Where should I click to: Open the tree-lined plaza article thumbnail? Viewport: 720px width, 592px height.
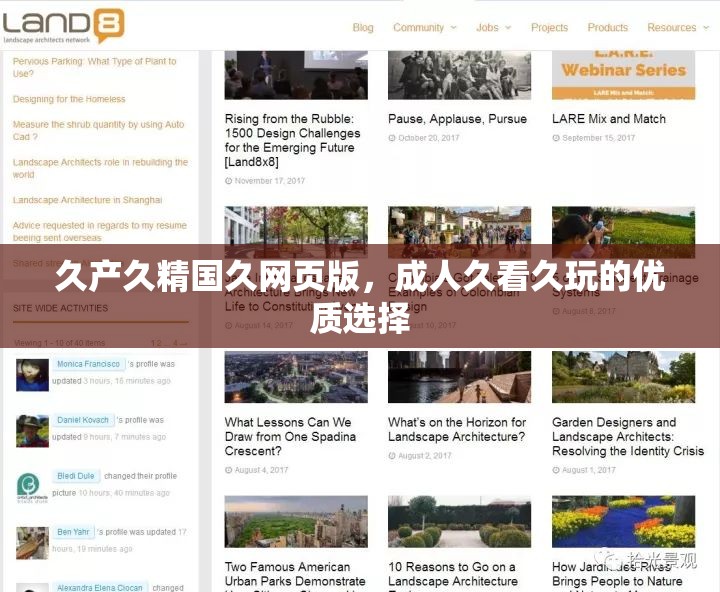(296, 232)
